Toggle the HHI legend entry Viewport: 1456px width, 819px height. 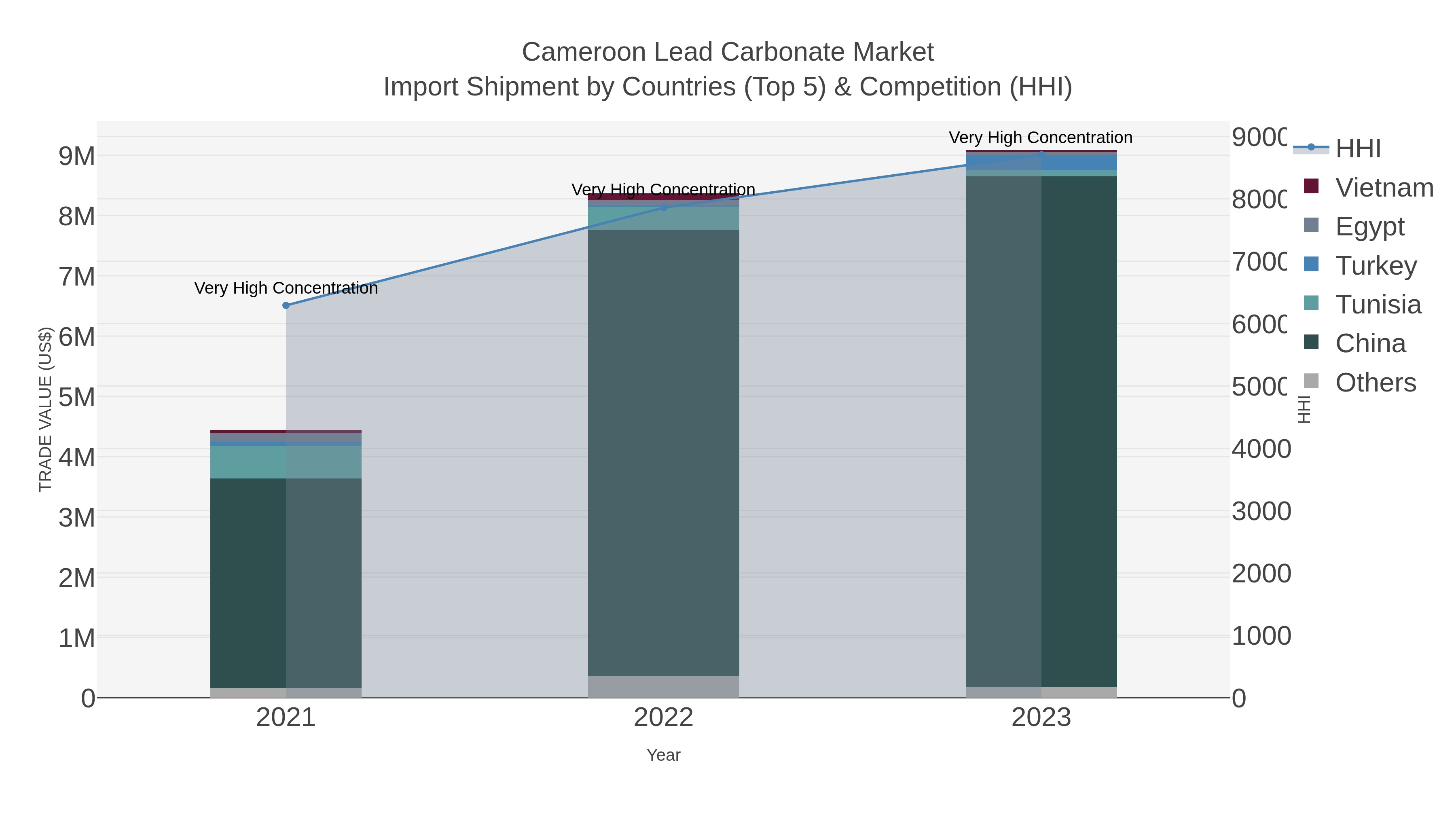pos(1337,148)
